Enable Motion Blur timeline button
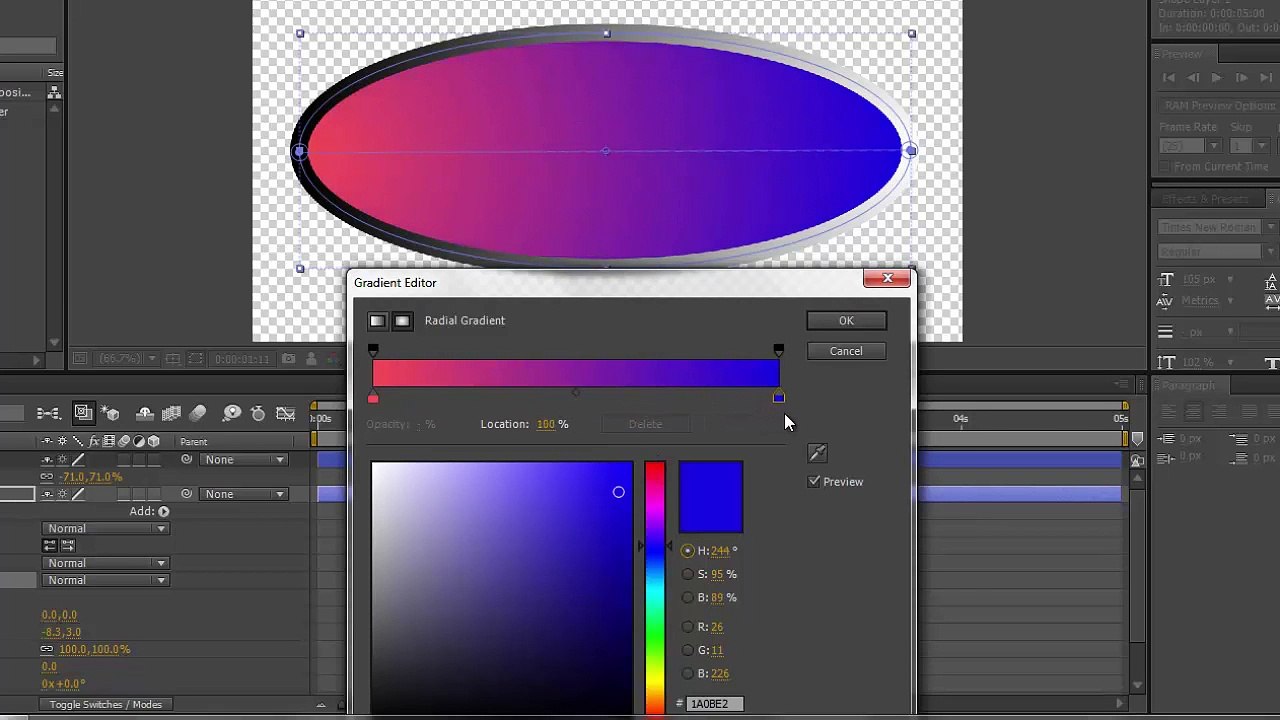The height and width of the screenshot is (720, 1280). tap(198, 413)
